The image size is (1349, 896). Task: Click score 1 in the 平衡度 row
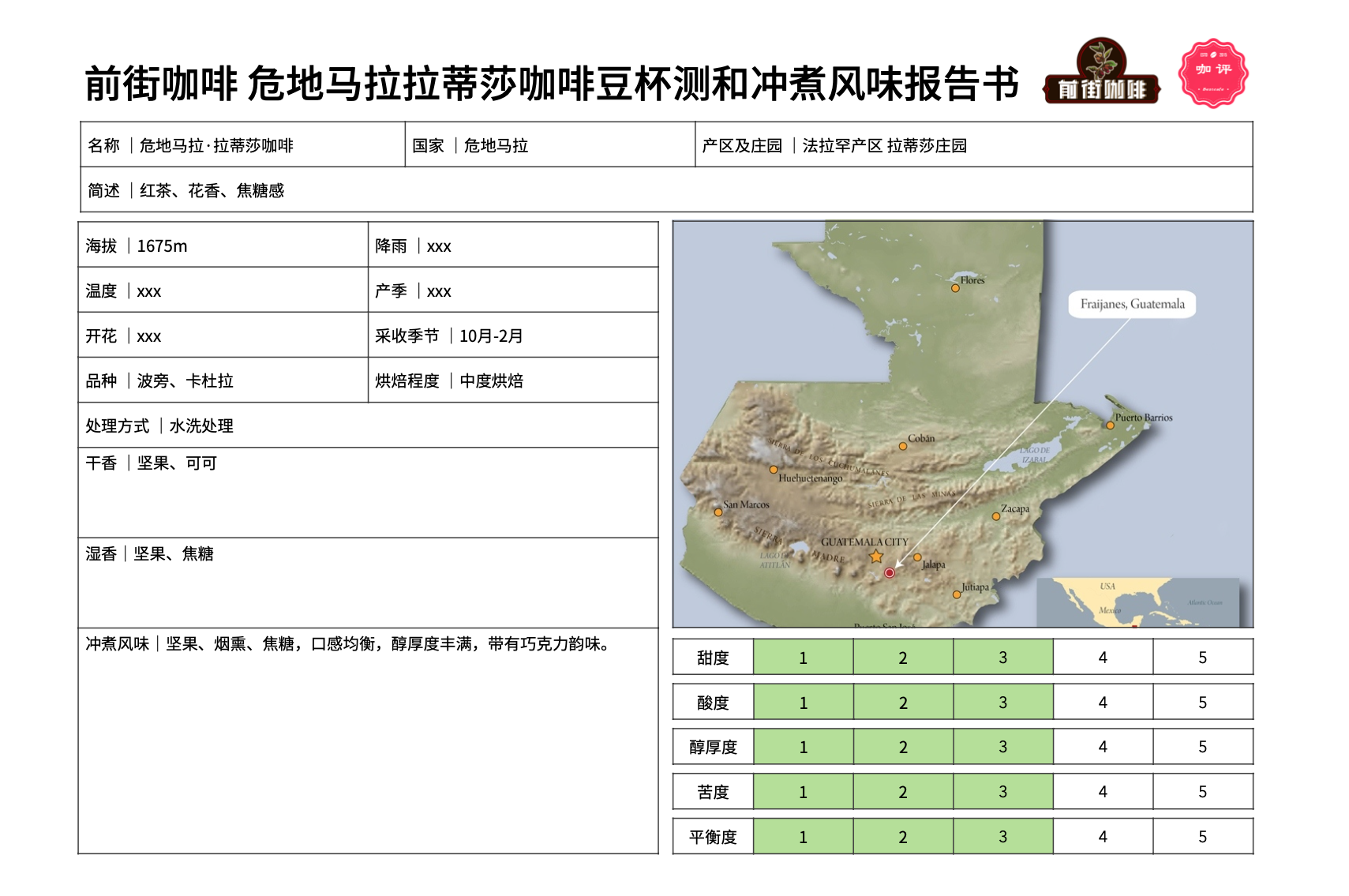804,836
